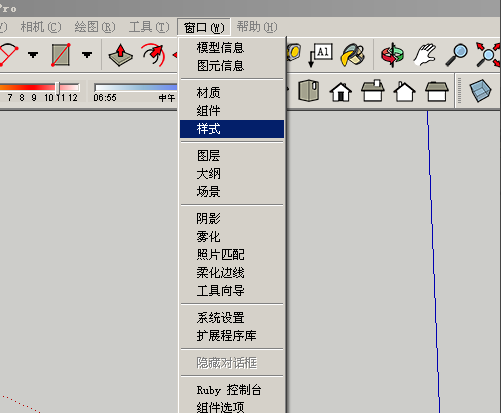Open the 绘图(R) menu
501x413 pixels.
tap(95, 27)
